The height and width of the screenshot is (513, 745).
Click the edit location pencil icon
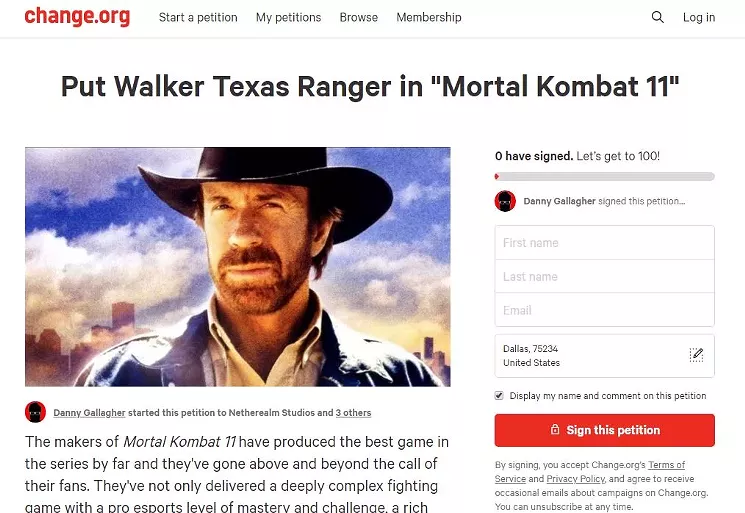(x=696, y=355)
